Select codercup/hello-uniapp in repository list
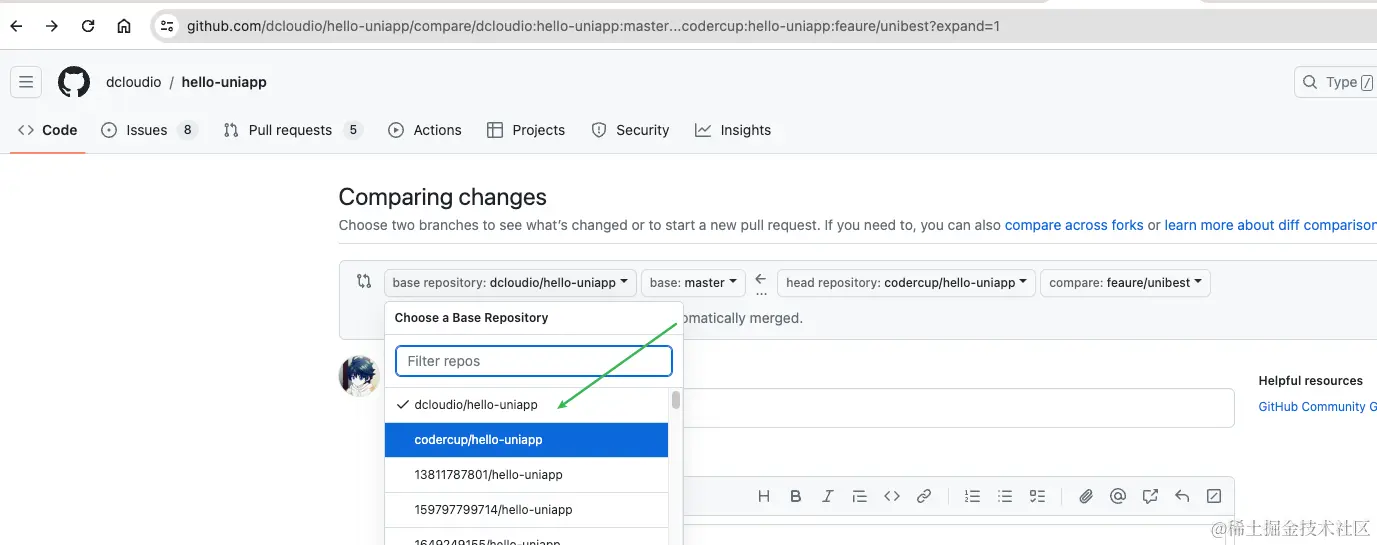 526,440
